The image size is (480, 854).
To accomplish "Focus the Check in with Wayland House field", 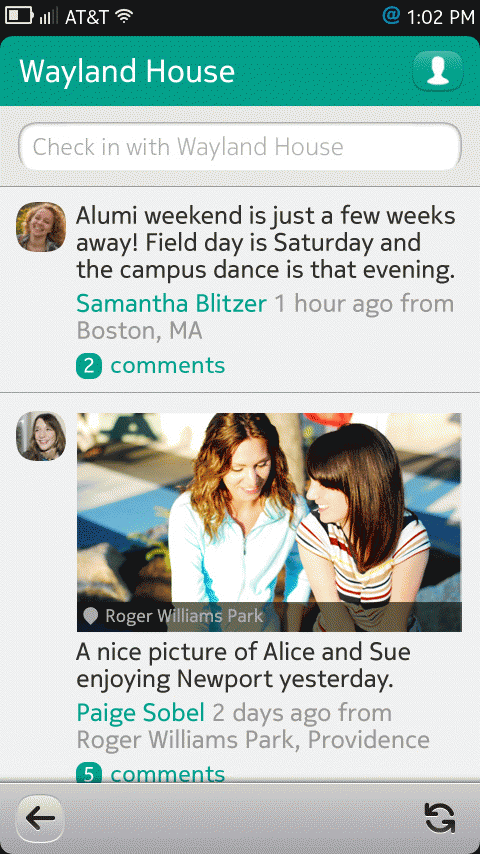I will tap(240, 147).
